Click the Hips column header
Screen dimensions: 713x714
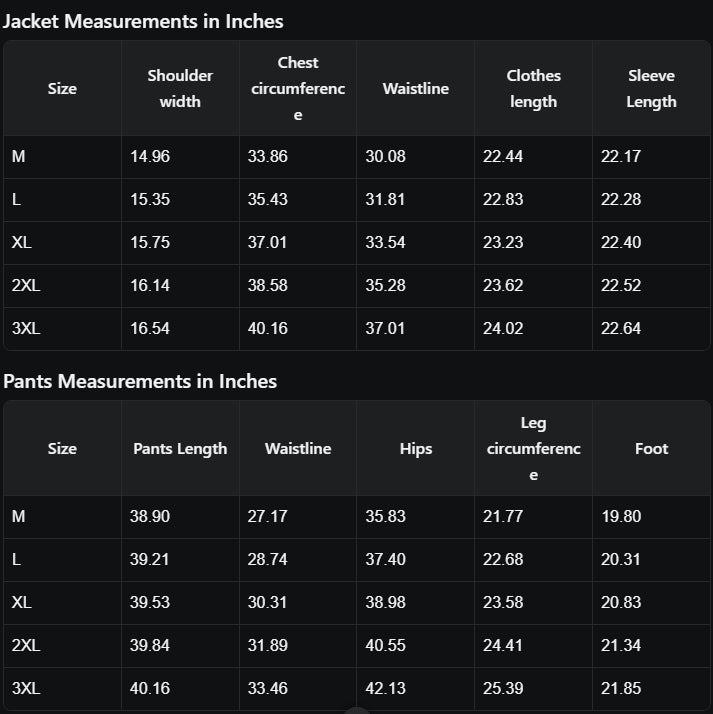416,449
